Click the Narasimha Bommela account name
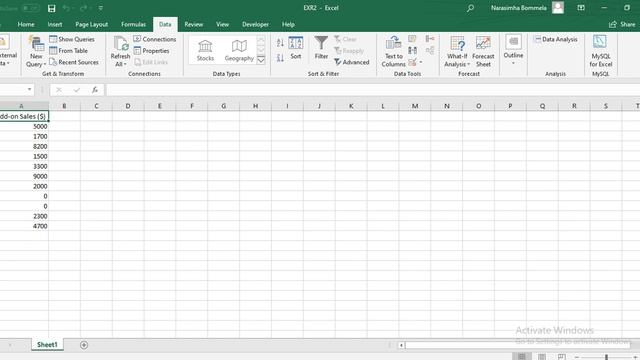Viewport: 640px width, 360px height. (518, 8)
